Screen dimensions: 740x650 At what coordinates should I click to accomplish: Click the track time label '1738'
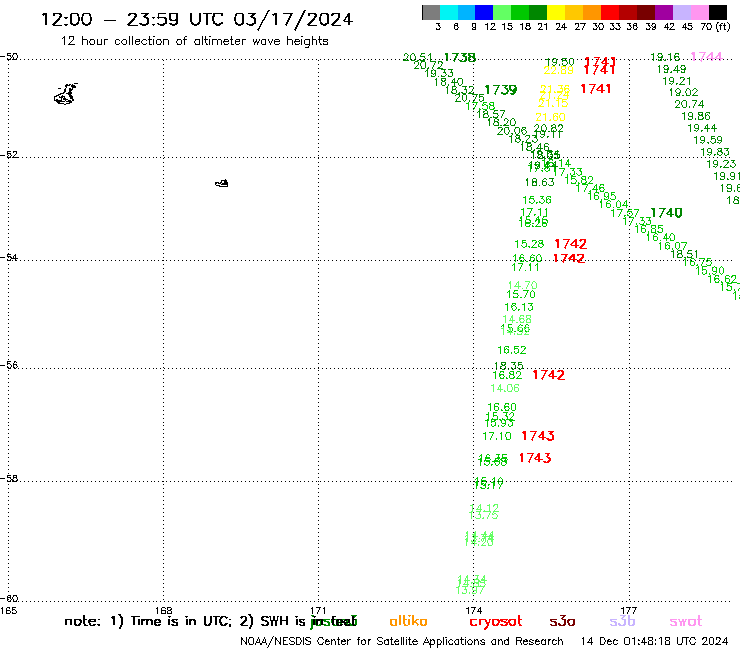[460, 58]
